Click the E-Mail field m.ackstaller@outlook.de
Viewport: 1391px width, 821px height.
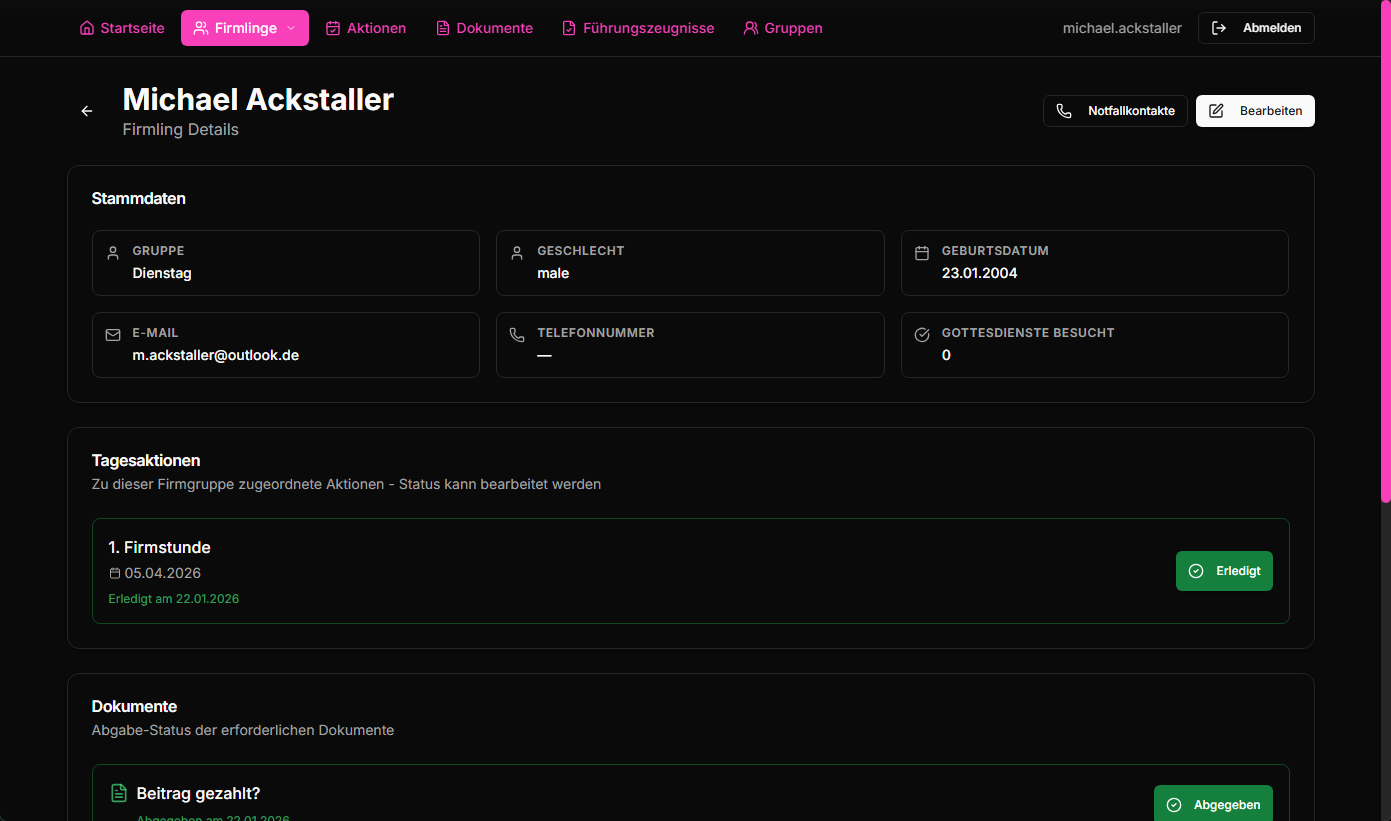(216, 355)
